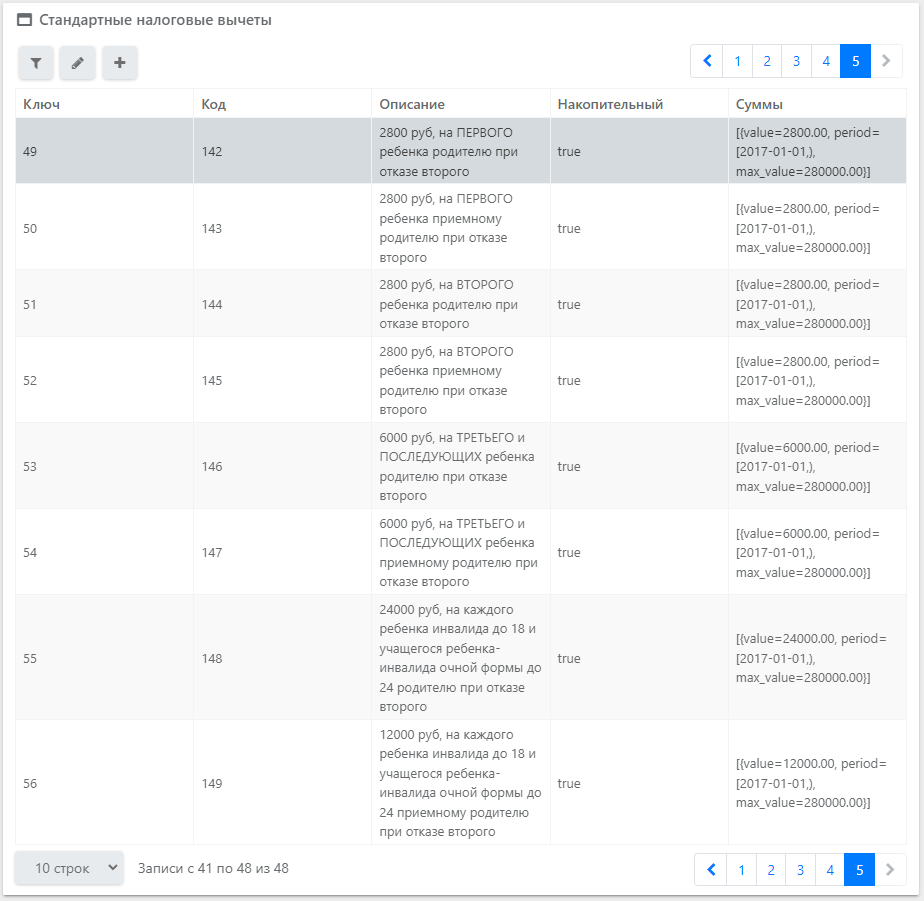Screen dimensions: 924x901
Task: Go to page 3 in top pagination
Action: tap(796, 61)
